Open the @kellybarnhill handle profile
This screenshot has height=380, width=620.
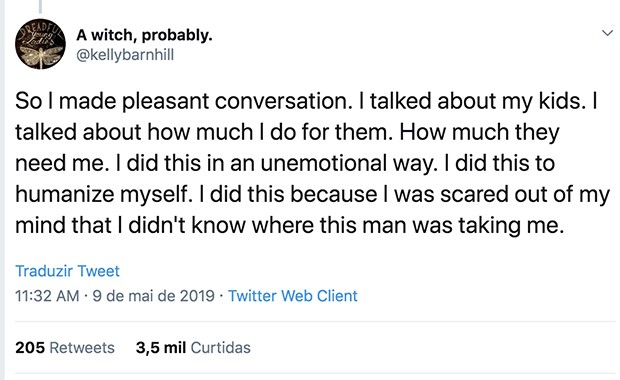[125, 55]
